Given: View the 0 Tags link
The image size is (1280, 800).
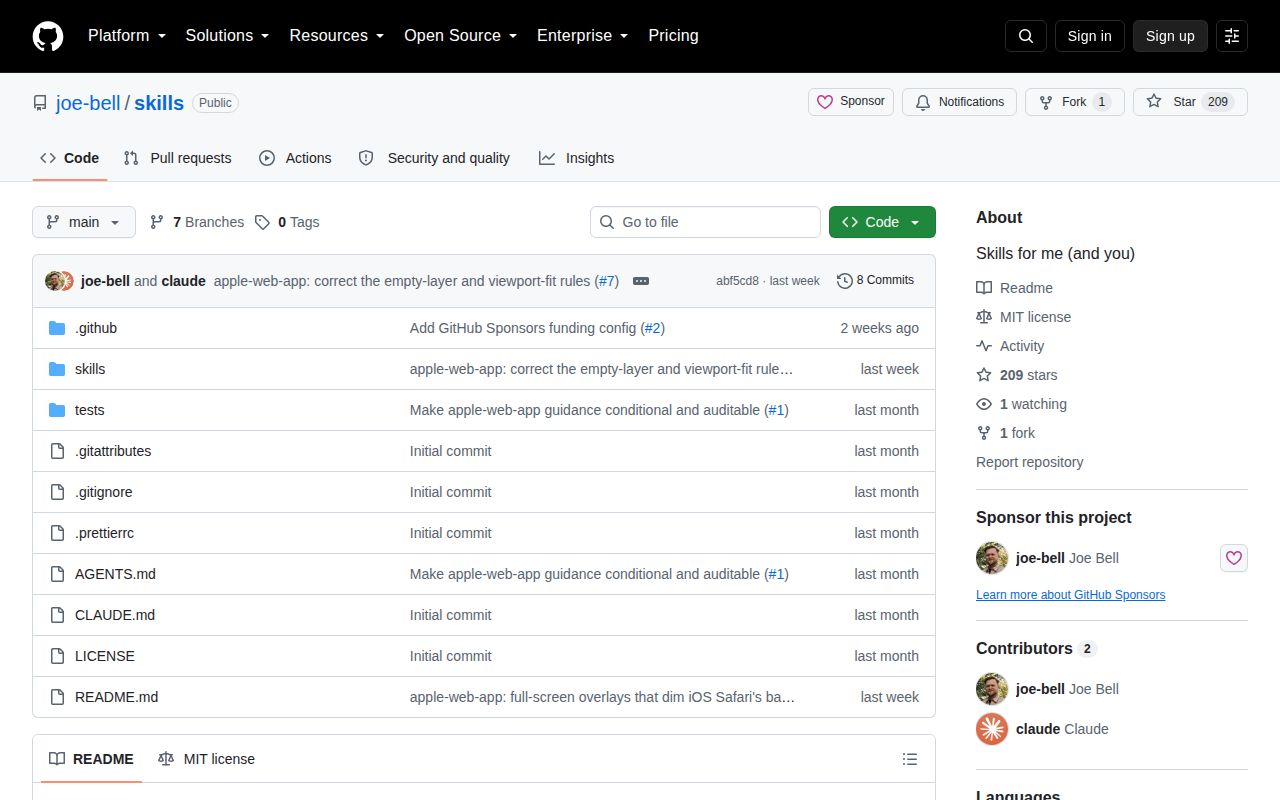Looking at the screenshot, I should [287, 222].
